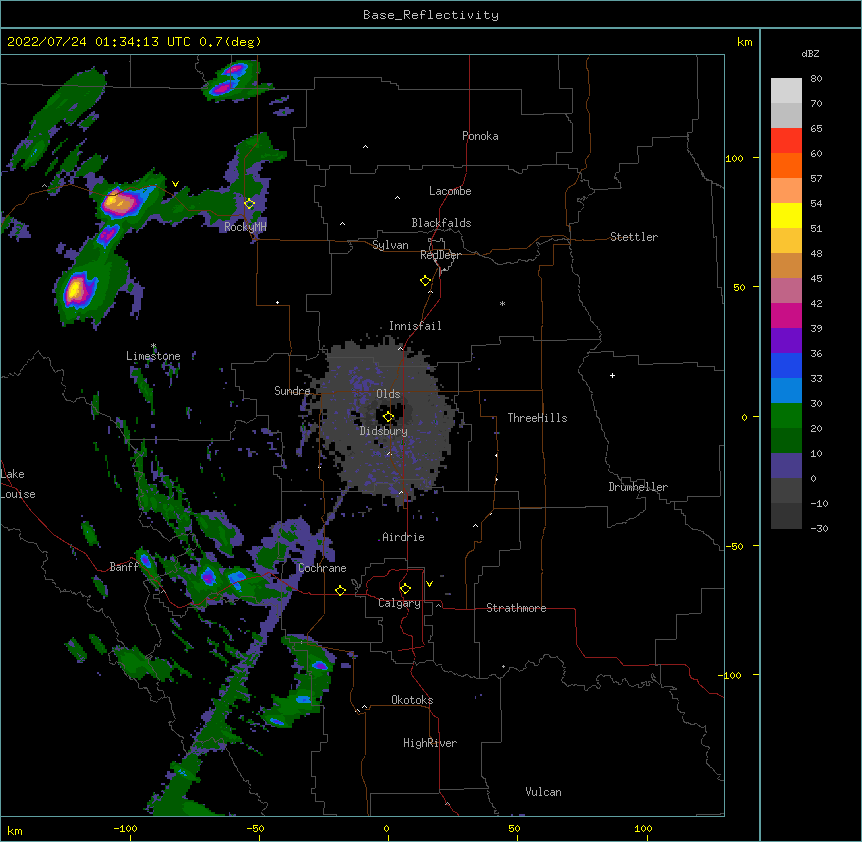Click the RockyMH label

pyautogui.click(x=245, y=227)
